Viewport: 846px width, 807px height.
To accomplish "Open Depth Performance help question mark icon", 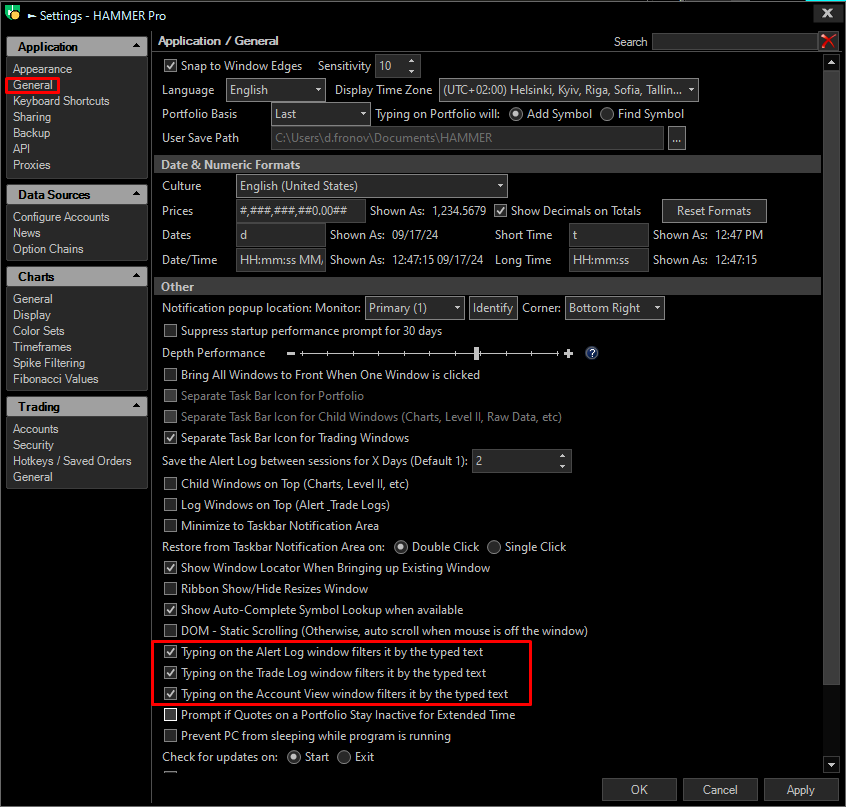I will [592, 353].
